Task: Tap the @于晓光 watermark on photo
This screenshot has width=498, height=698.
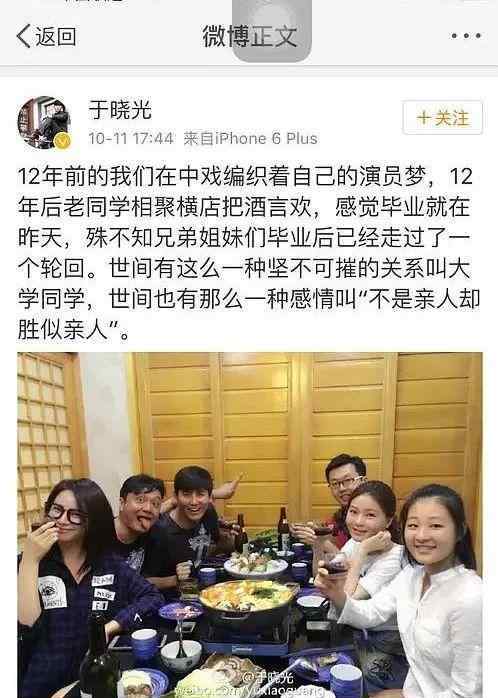Action: click(x=268, y=678)
